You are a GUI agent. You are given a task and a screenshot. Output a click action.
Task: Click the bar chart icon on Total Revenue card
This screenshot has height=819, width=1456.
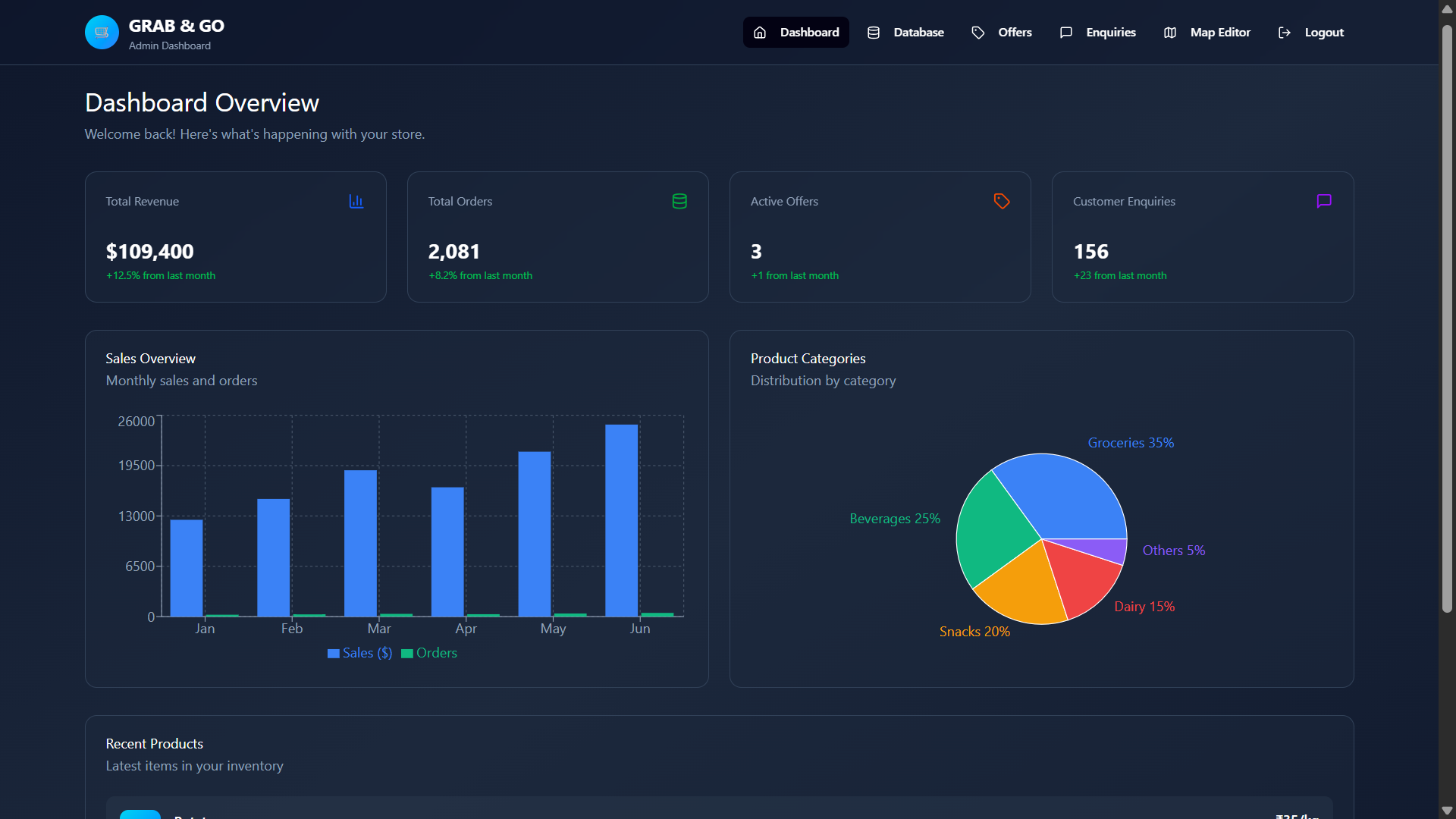pyautogui.click(x=356, y=201)
